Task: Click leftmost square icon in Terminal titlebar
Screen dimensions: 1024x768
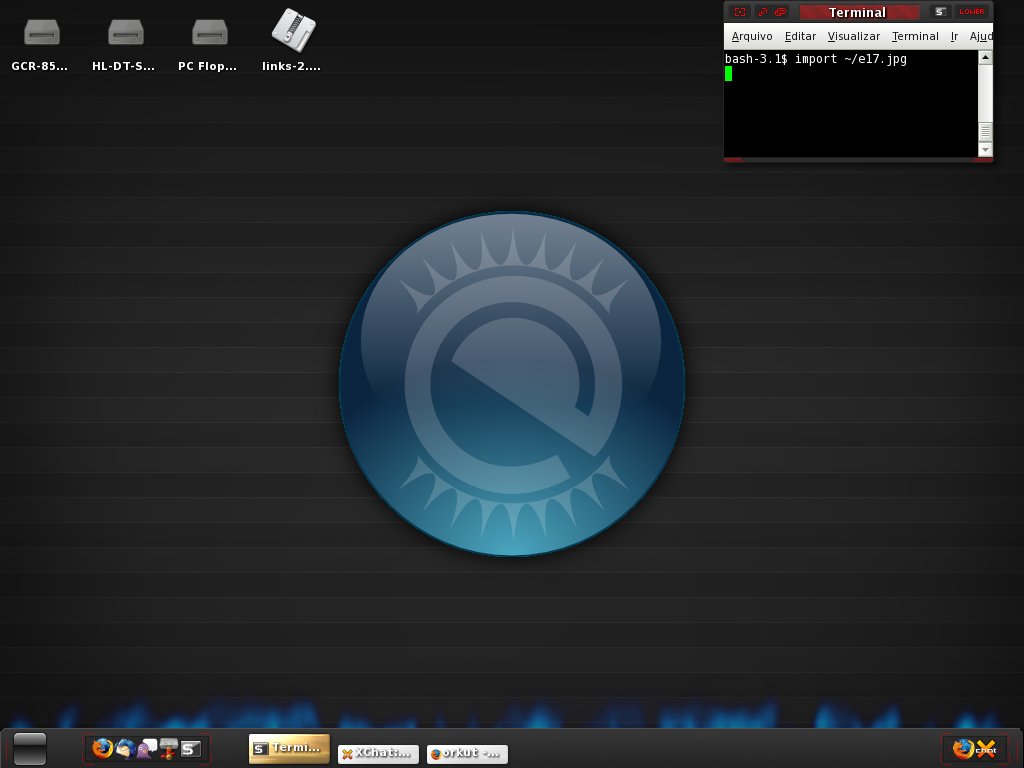Action: point(739,12)
